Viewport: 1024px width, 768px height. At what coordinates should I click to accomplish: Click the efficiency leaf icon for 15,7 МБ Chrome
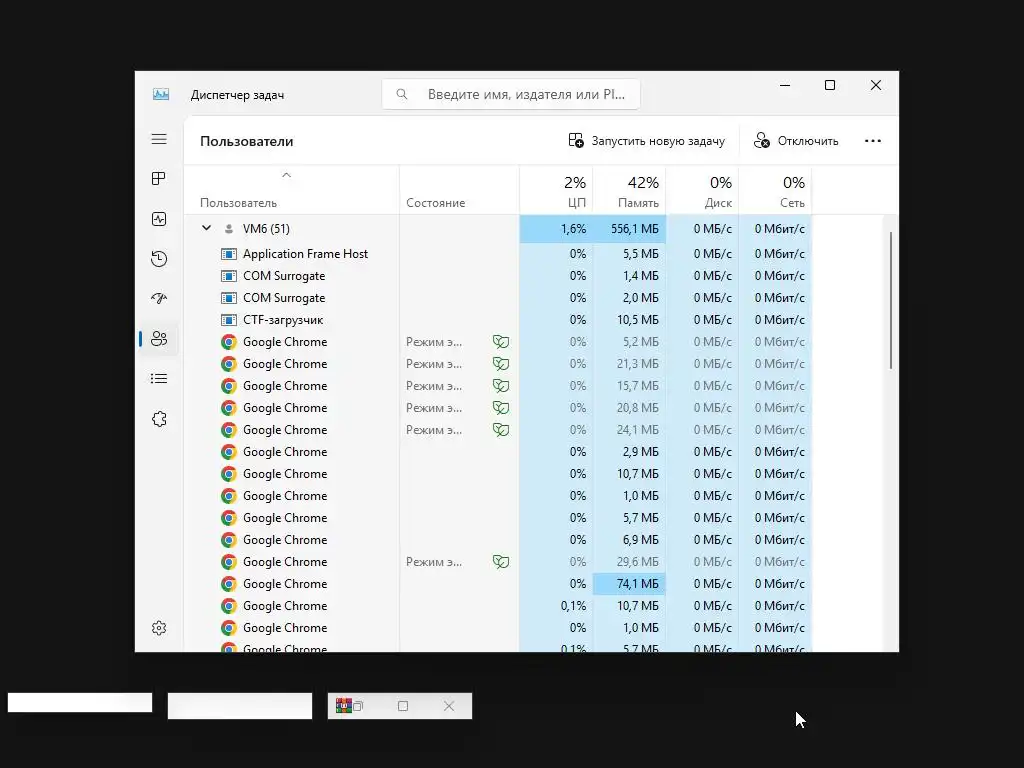(501, 386)
